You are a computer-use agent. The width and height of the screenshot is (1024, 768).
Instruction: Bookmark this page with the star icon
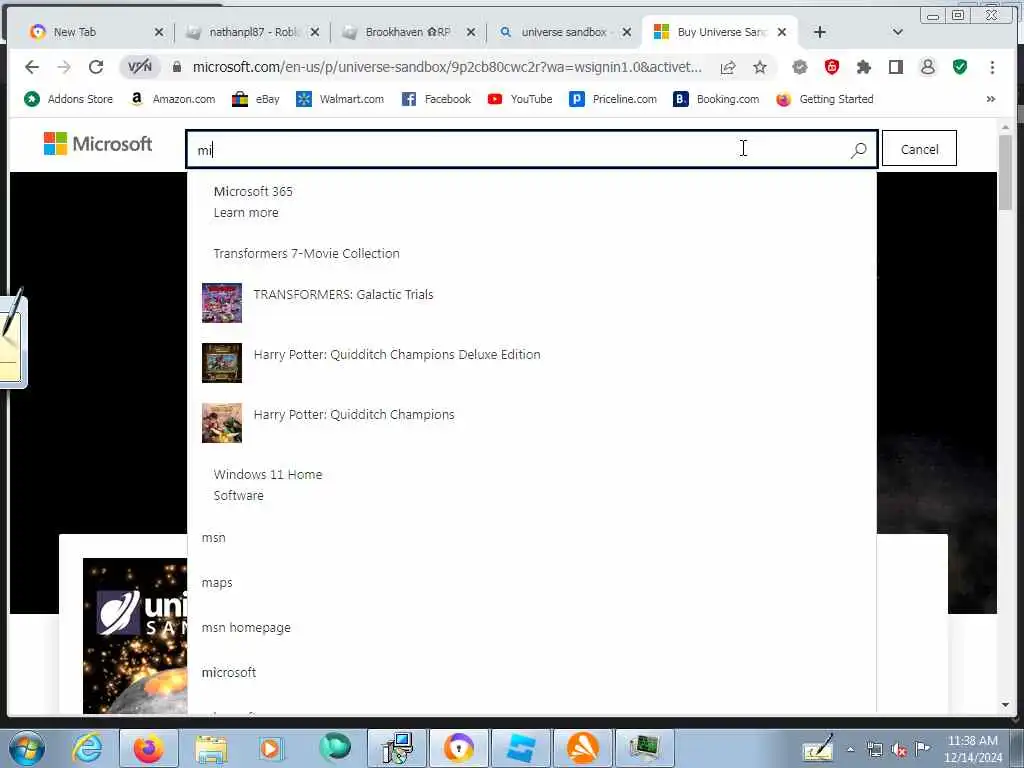[760, 67]
